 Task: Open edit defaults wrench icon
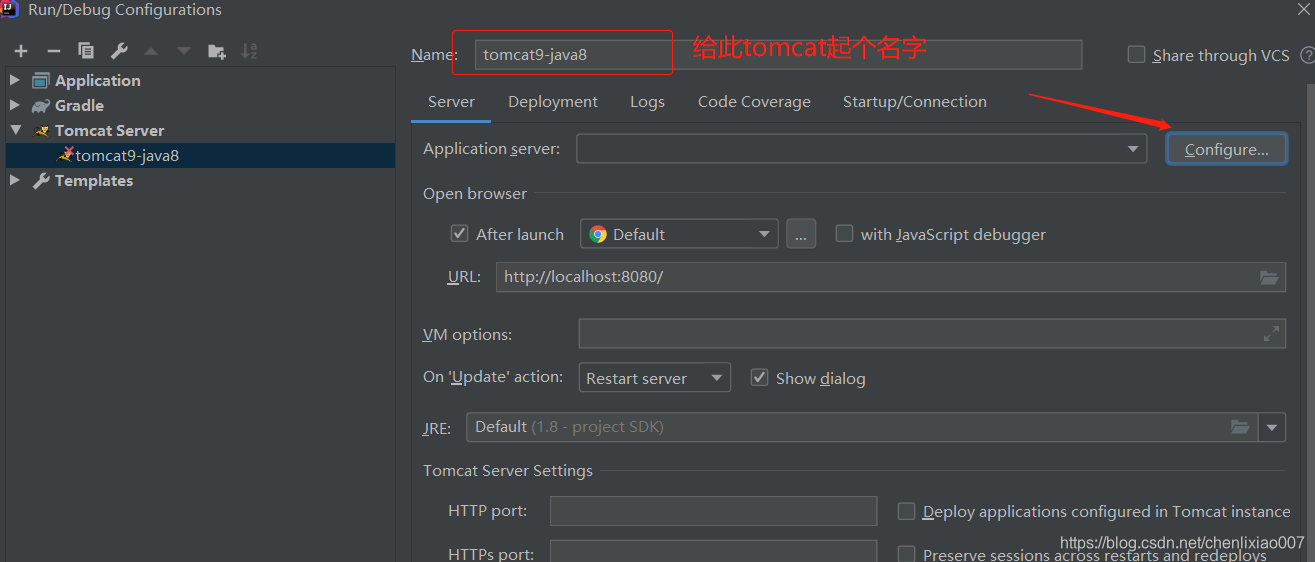[x=118, y=51]
